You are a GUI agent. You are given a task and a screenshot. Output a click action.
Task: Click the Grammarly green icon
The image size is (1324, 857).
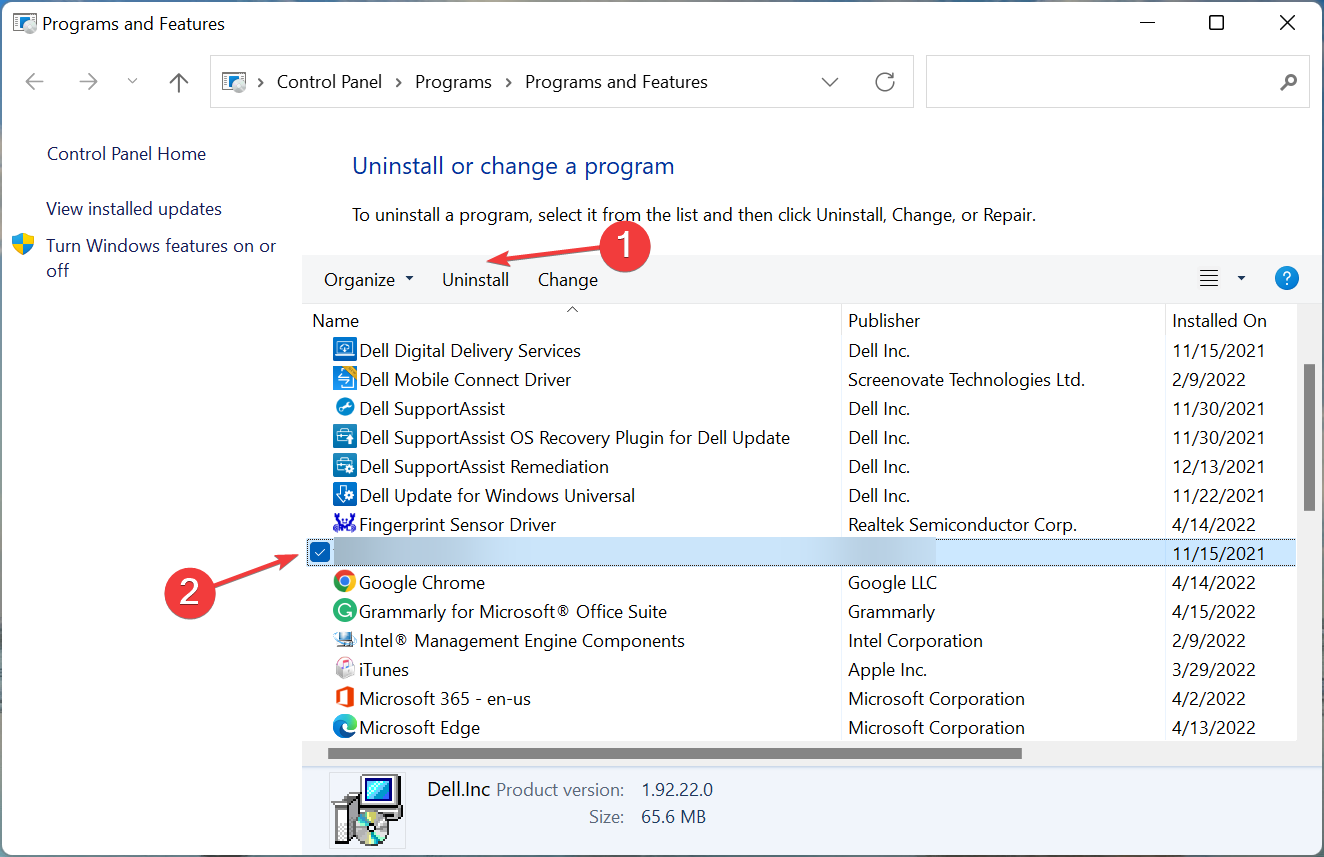coord(344,611)
